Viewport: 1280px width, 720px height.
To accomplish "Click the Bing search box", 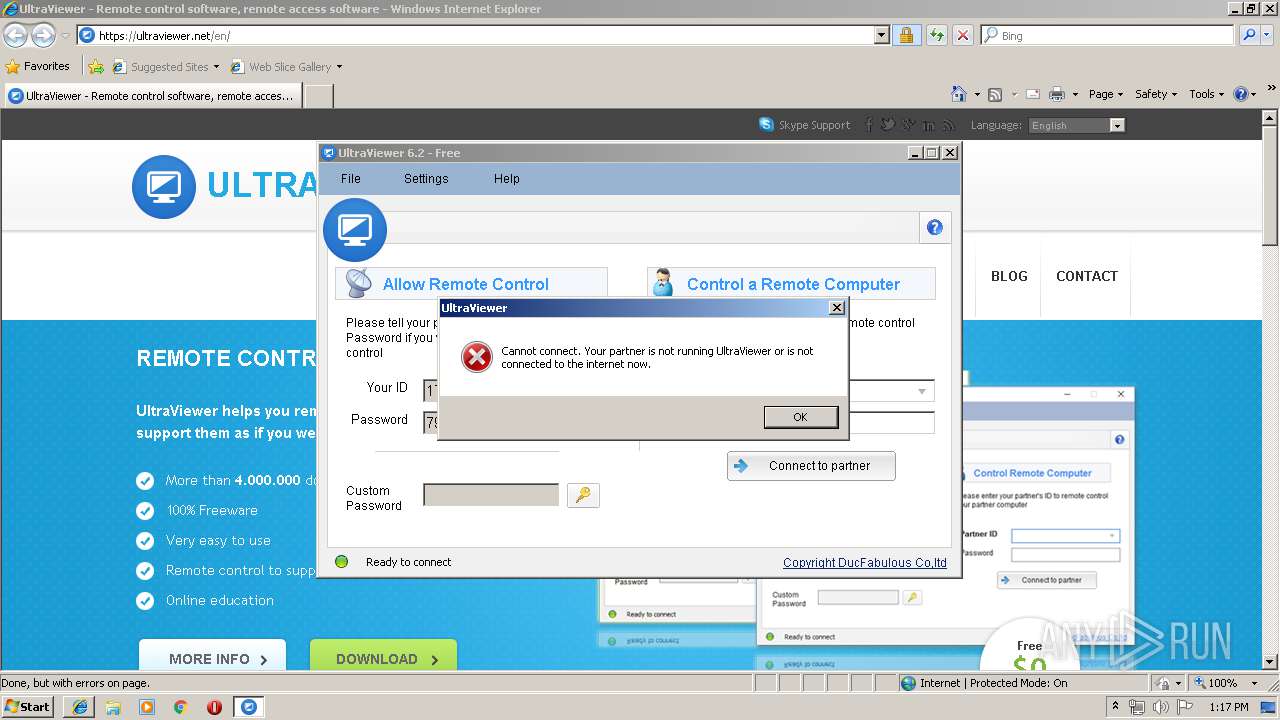I will point(1108,35).
